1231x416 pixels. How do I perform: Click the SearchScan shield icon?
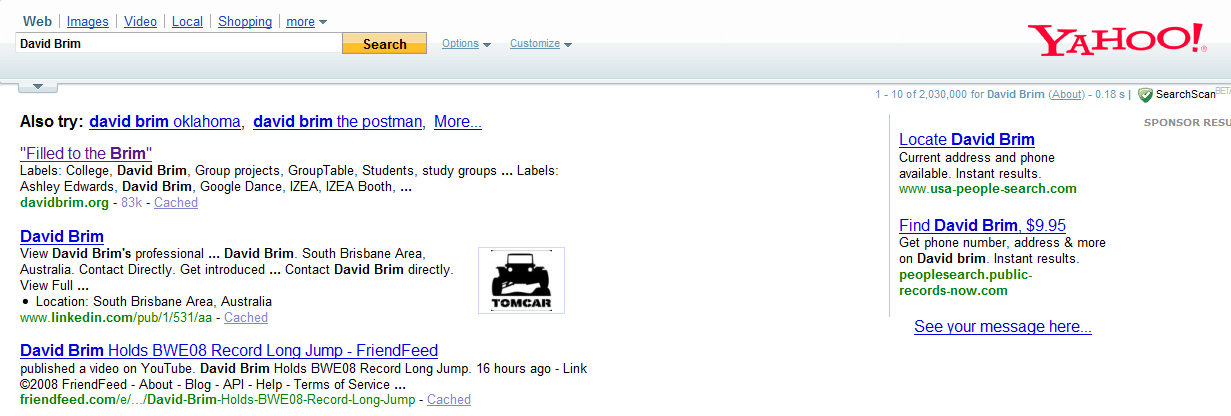coord(1146,94)
